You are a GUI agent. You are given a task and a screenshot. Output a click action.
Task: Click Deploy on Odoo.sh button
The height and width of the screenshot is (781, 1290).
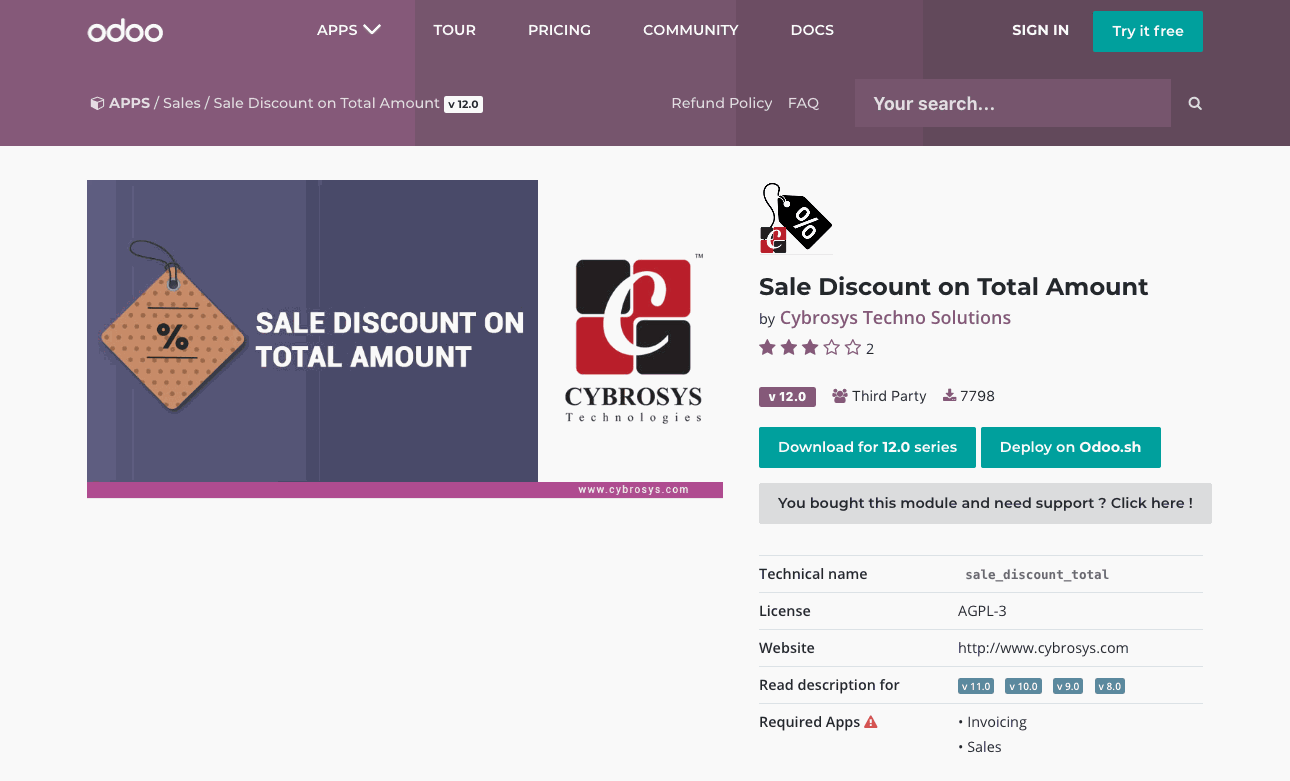pyautogui.click(x=1070, y=447)
